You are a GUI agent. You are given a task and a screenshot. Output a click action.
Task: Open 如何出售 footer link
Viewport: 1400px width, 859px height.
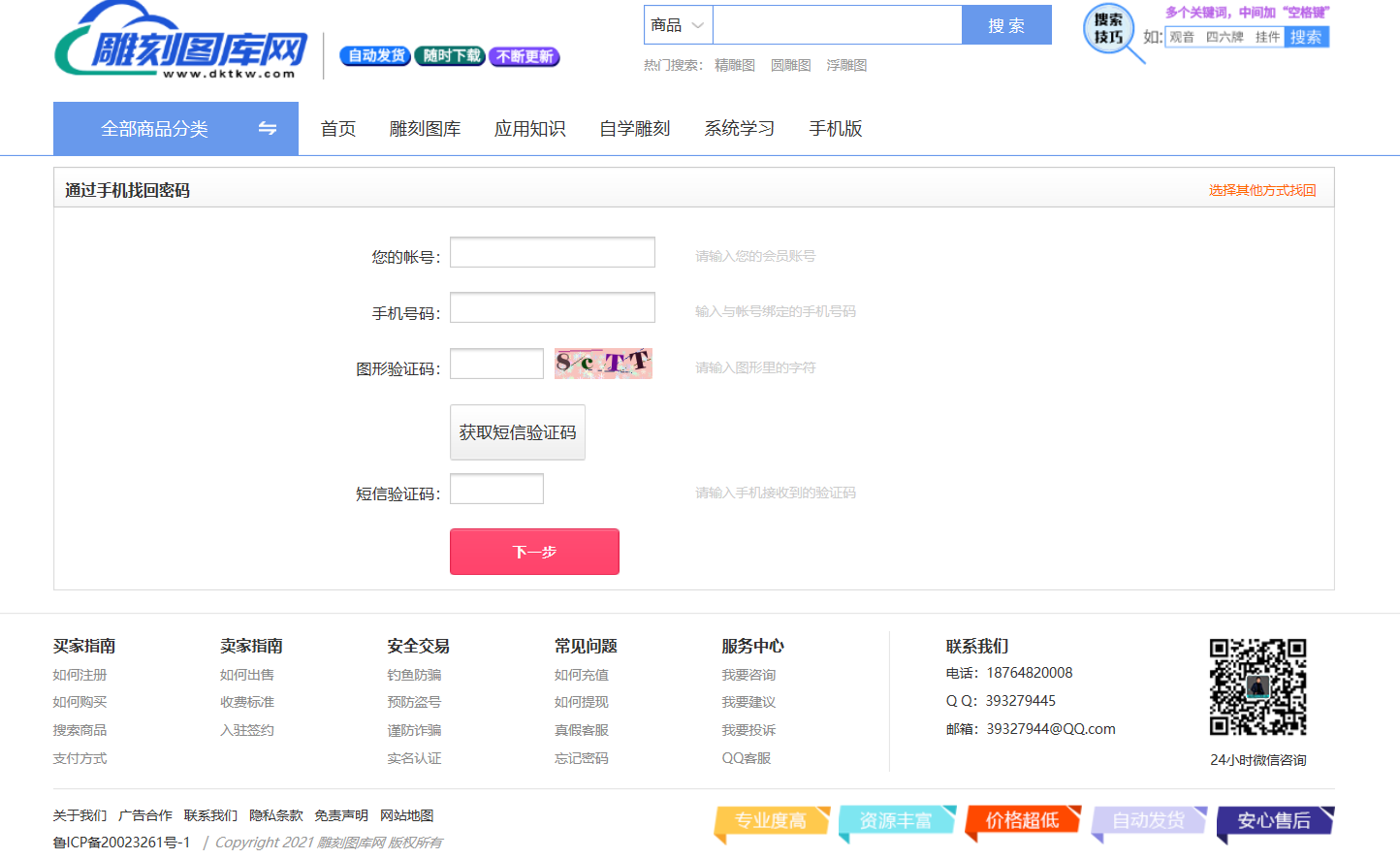(x=247, y=675)
